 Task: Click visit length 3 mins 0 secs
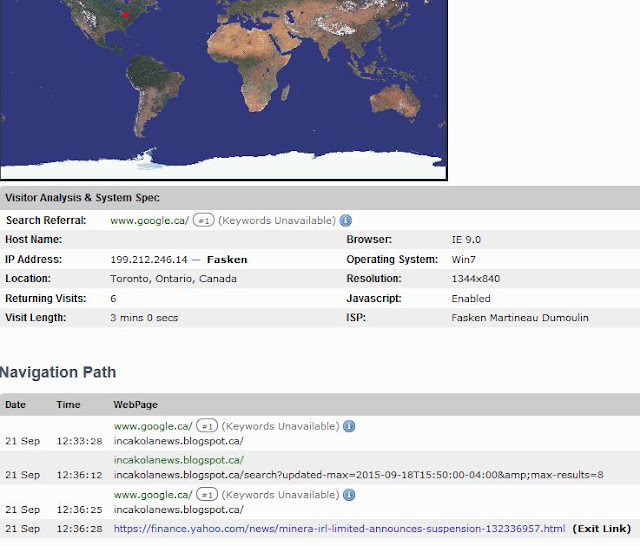coord(144,318)
